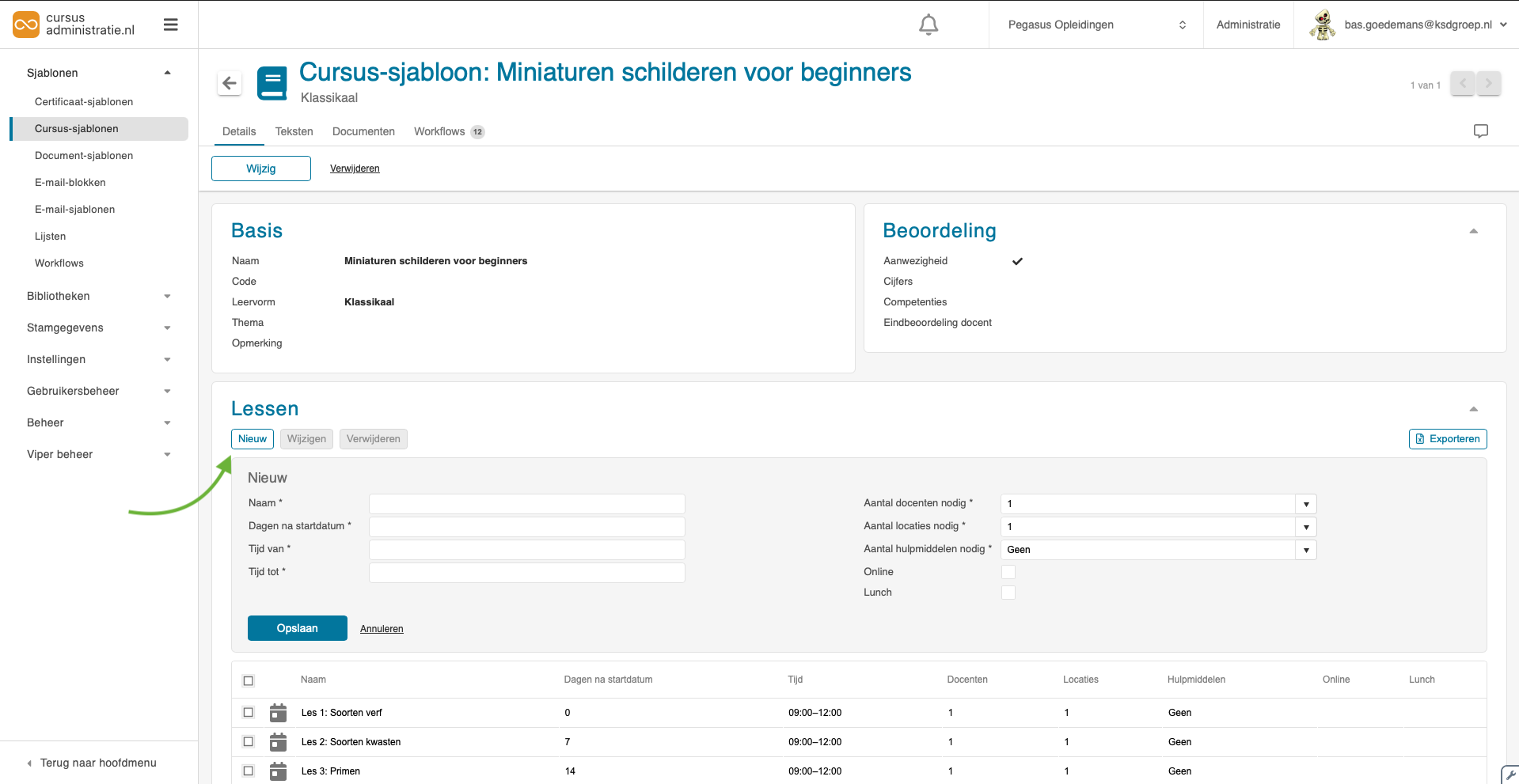
Task: Click inside the Naam input field
Action: click(x=526, y=503)
